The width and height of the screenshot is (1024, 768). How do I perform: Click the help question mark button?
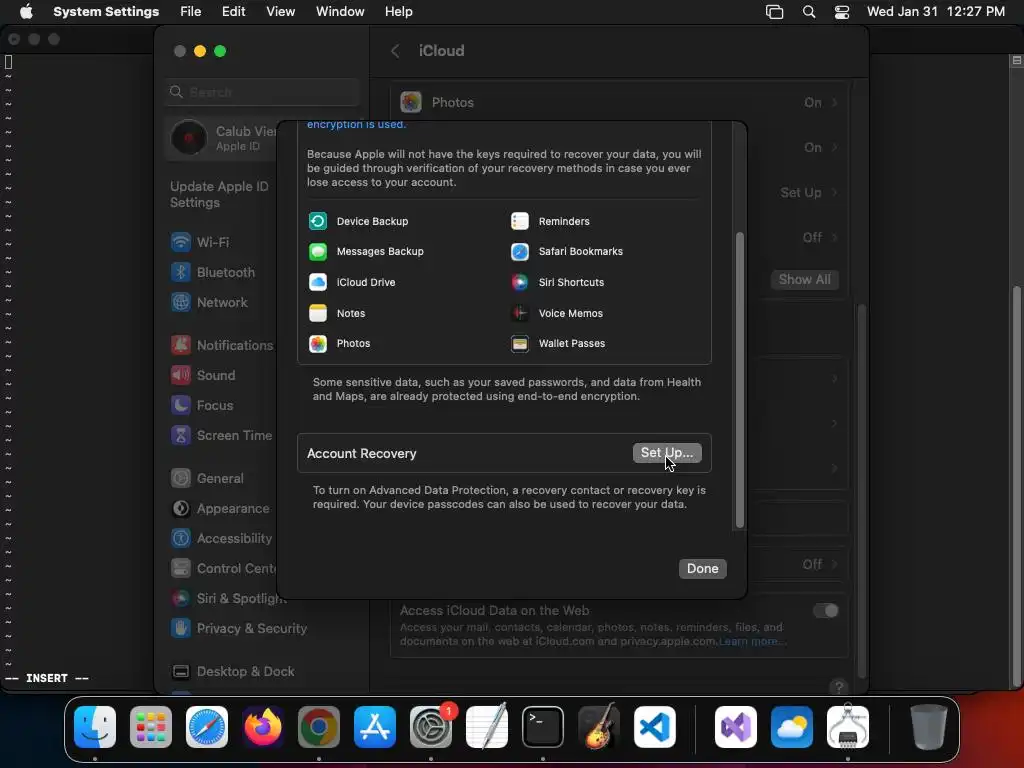point(839,686)
